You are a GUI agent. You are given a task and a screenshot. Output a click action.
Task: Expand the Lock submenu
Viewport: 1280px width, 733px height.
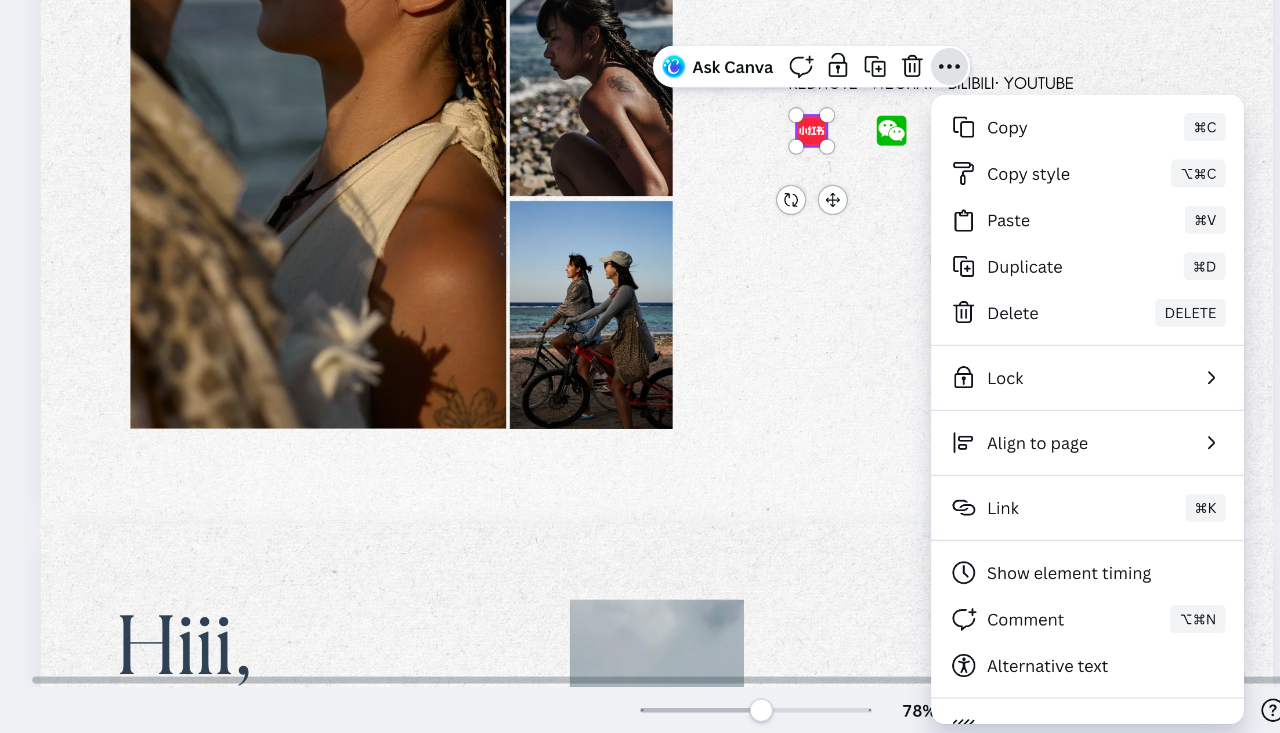point(1087,378)
